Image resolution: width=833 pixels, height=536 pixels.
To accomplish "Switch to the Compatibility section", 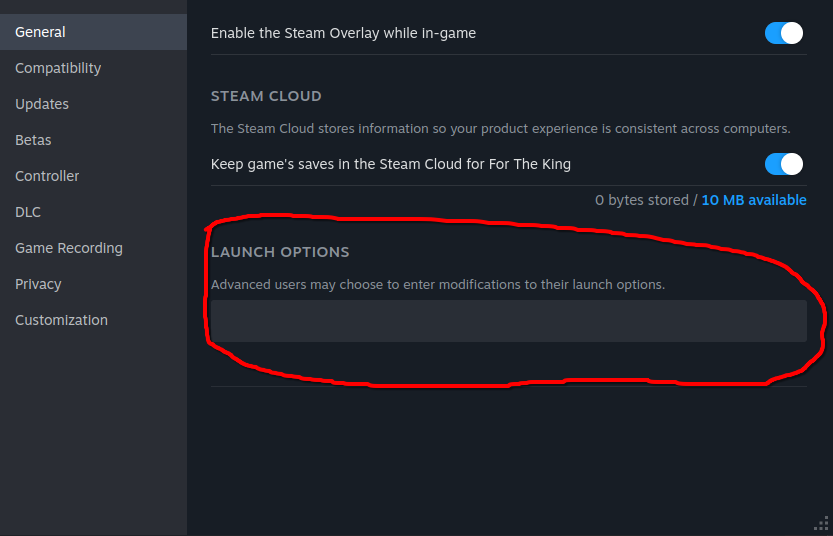I will click(58, 68).
